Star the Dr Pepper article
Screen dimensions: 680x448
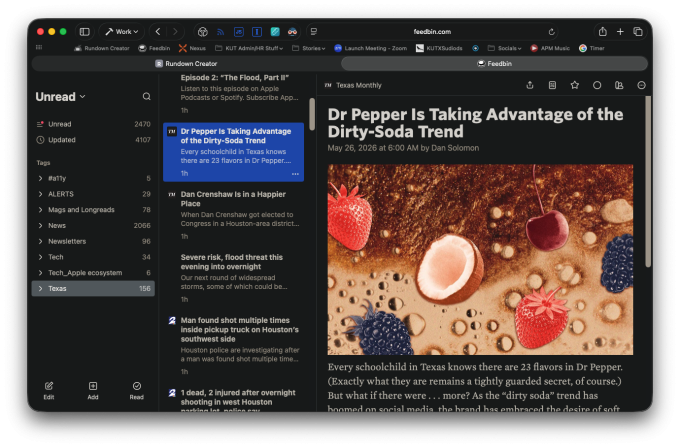pyautogui.click(x=575, y=85)
